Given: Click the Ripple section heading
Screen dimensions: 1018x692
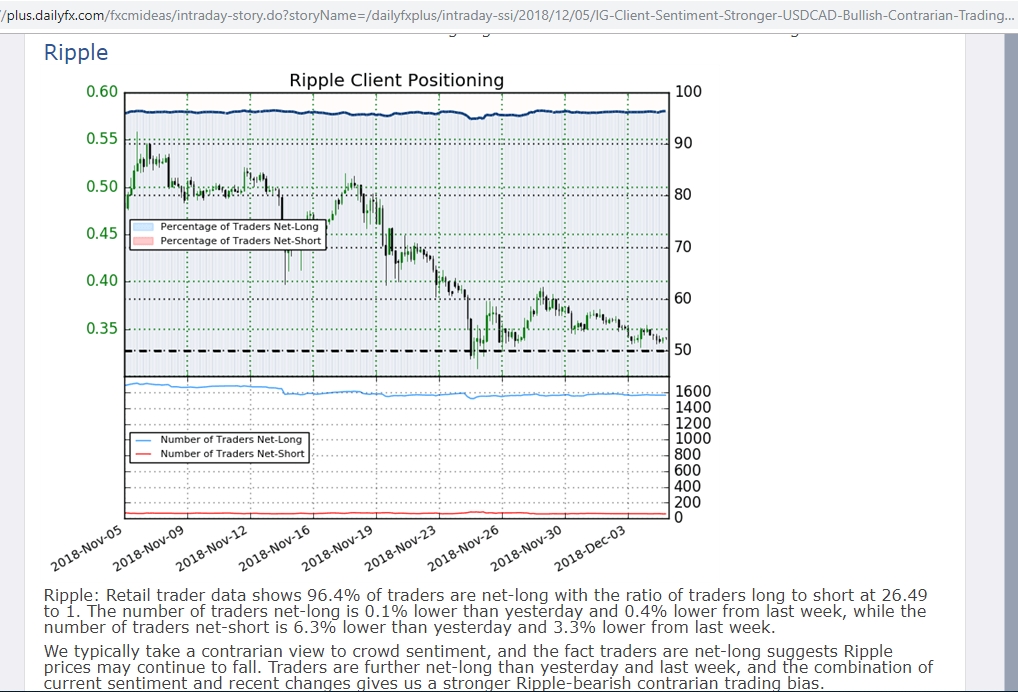Looking at the screenshot, I should 76,53.
